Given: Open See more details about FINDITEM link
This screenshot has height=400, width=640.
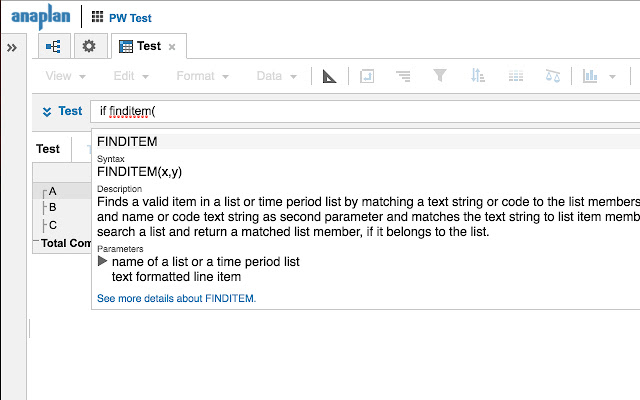Looking at the screenshot, I should tap(176, 298).
